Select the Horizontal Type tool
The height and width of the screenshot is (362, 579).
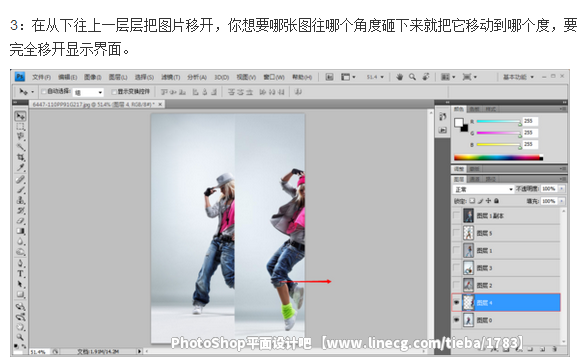20,274
